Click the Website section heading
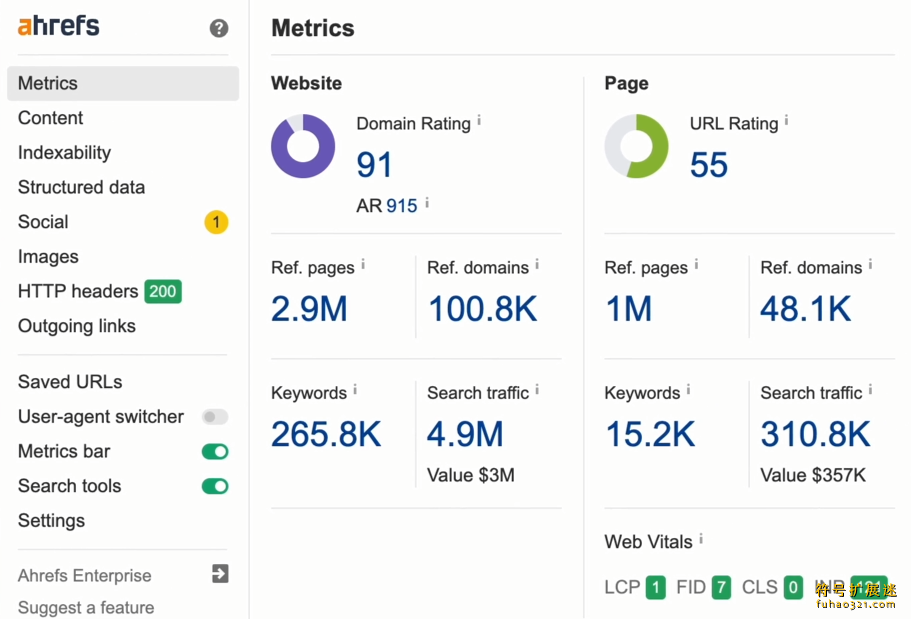911x619 pixels. (x=306, y=83)
